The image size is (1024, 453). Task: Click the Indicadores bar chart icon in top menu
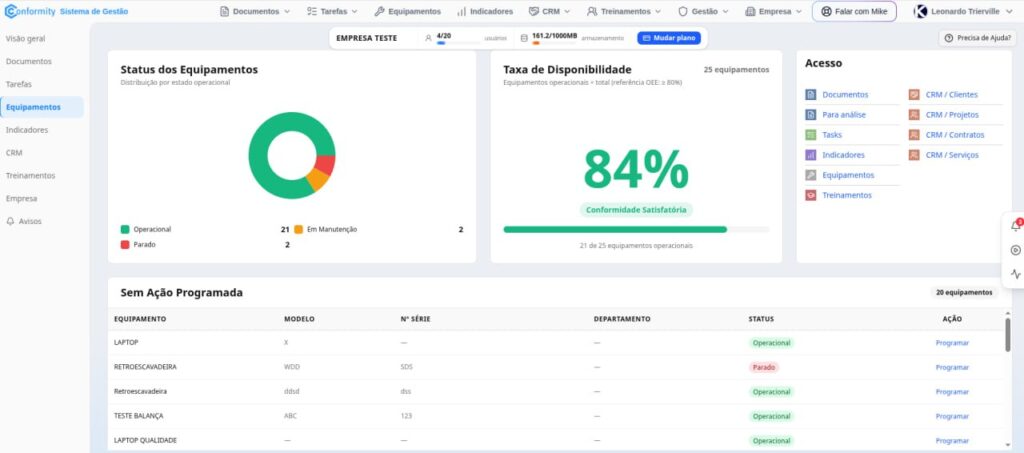pyautogui.click(x=462, y=11)
